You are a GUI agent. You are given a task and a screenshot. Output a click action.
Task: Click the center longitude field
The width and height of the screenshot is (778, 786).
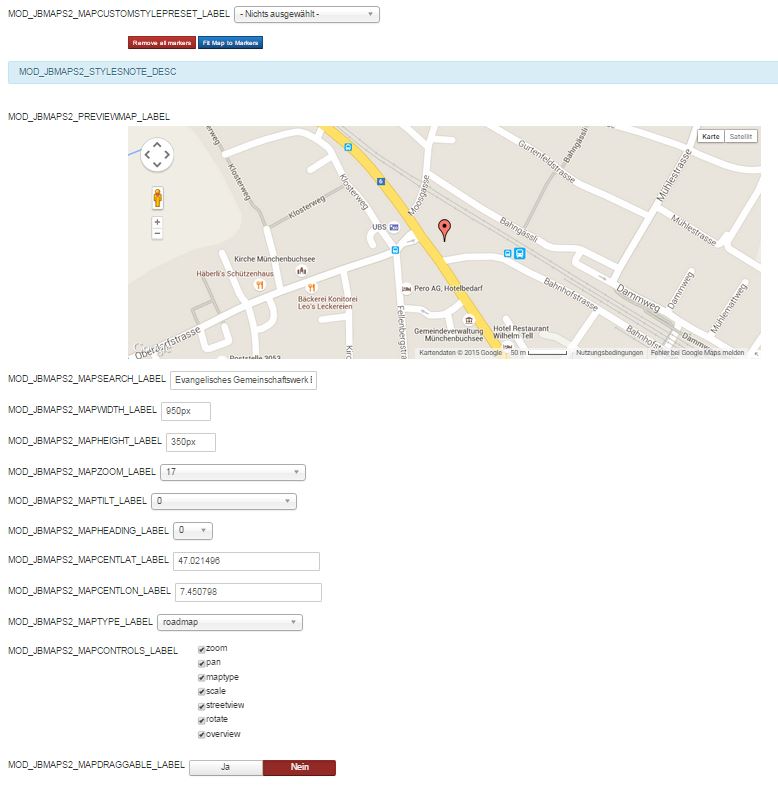tap(248, 593)
